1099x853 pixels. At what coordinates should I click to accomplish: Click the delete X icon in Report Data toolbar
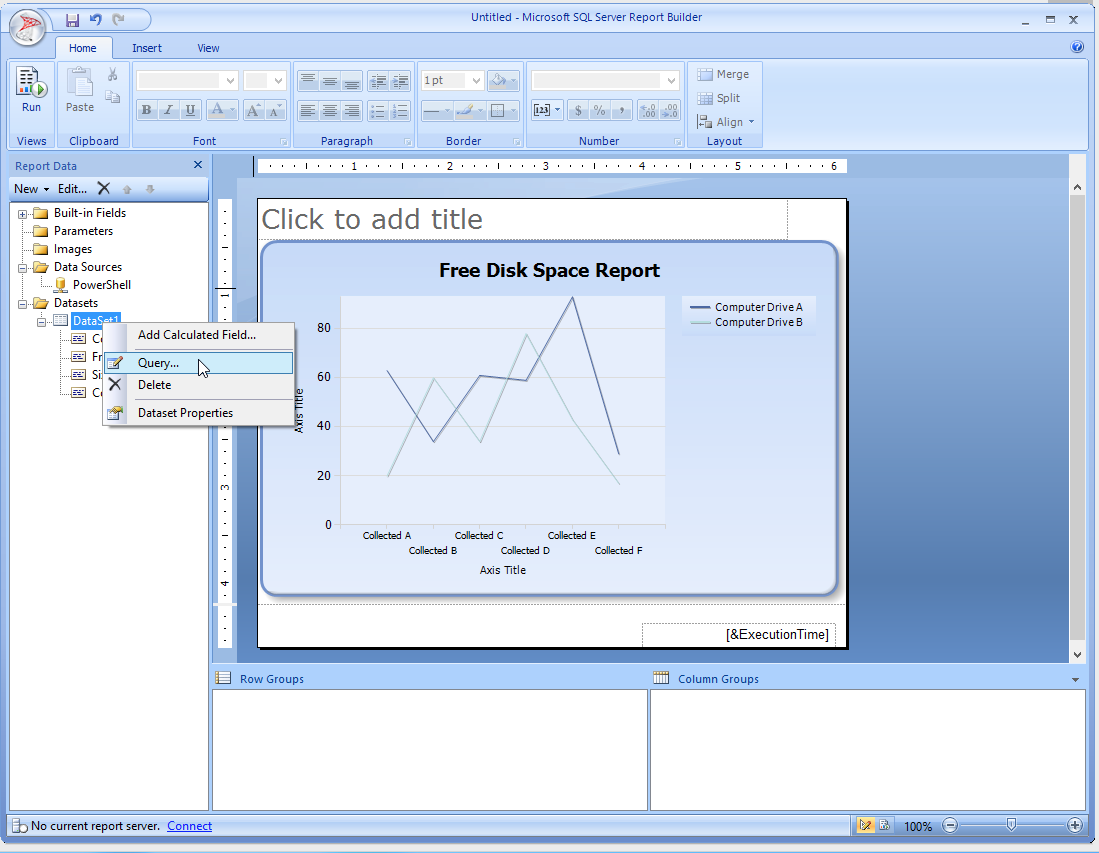coord(103,188)
